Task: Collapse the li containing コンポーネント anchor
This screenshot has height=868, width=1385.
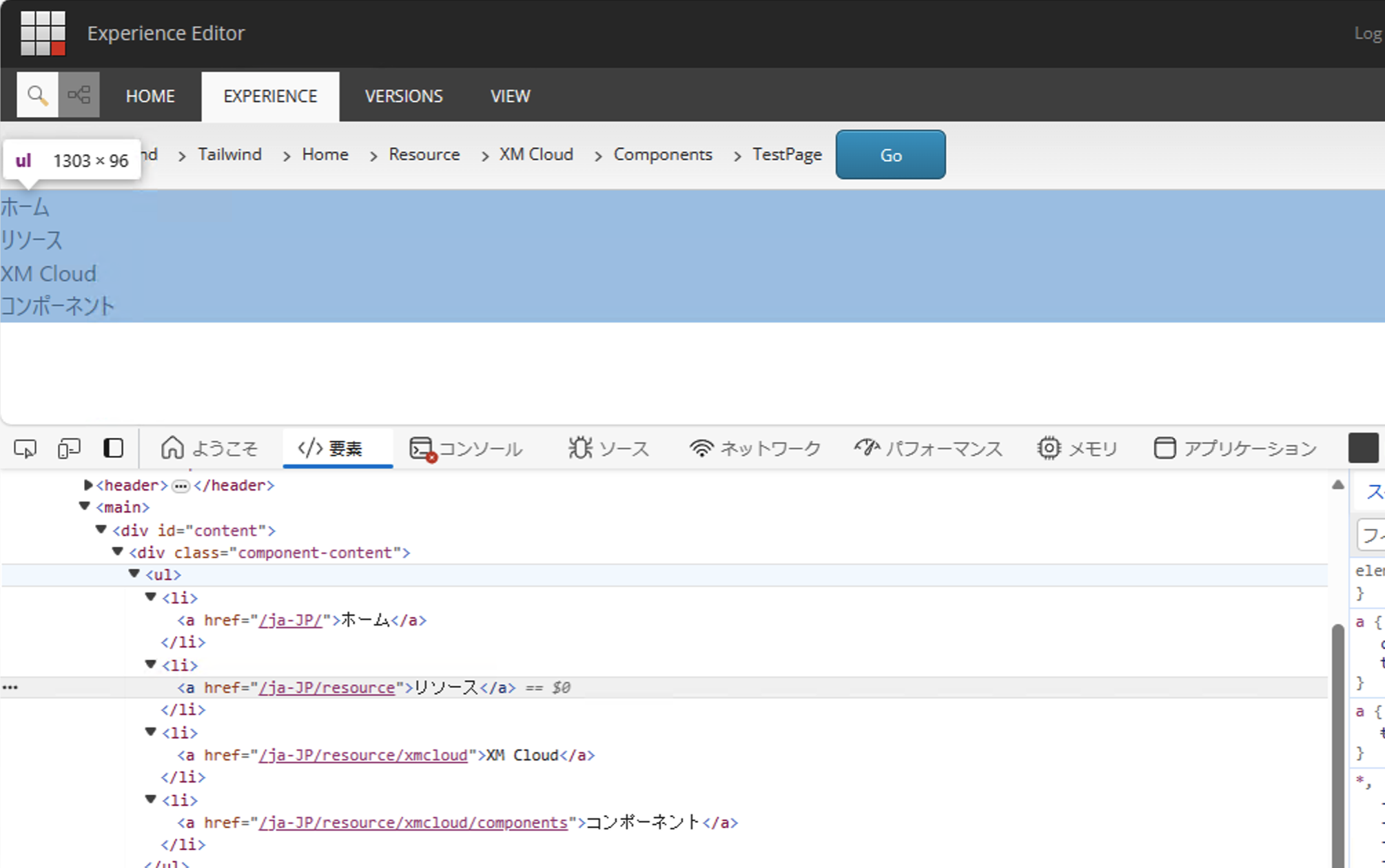Action: [x=150, y=799]
